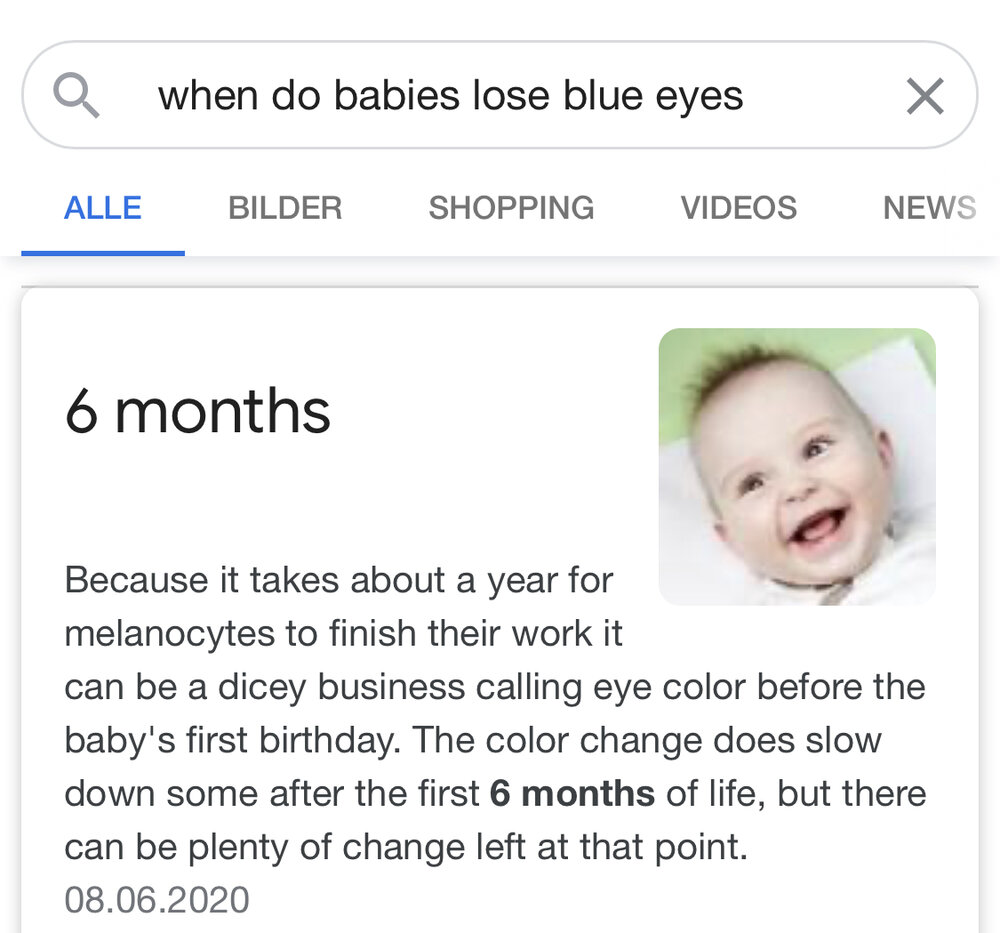Open the laughing baby thumbnail image
Viewport: 1000px width, 933px height.
797,467
